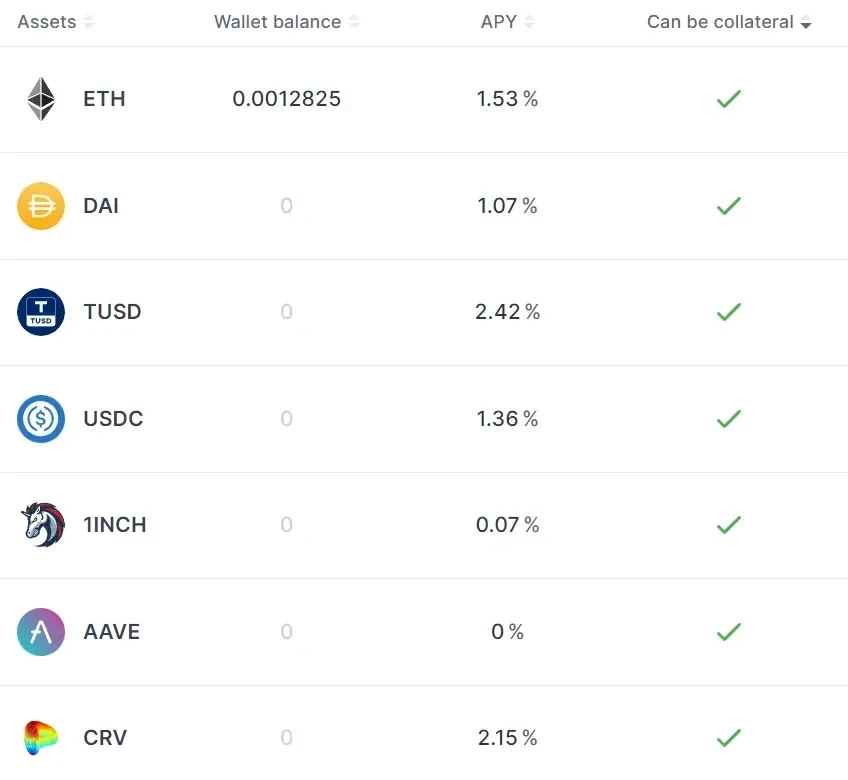Select the 1INCH unicorn icon
This screenshot has height=780, width=848.
[42, 525]
